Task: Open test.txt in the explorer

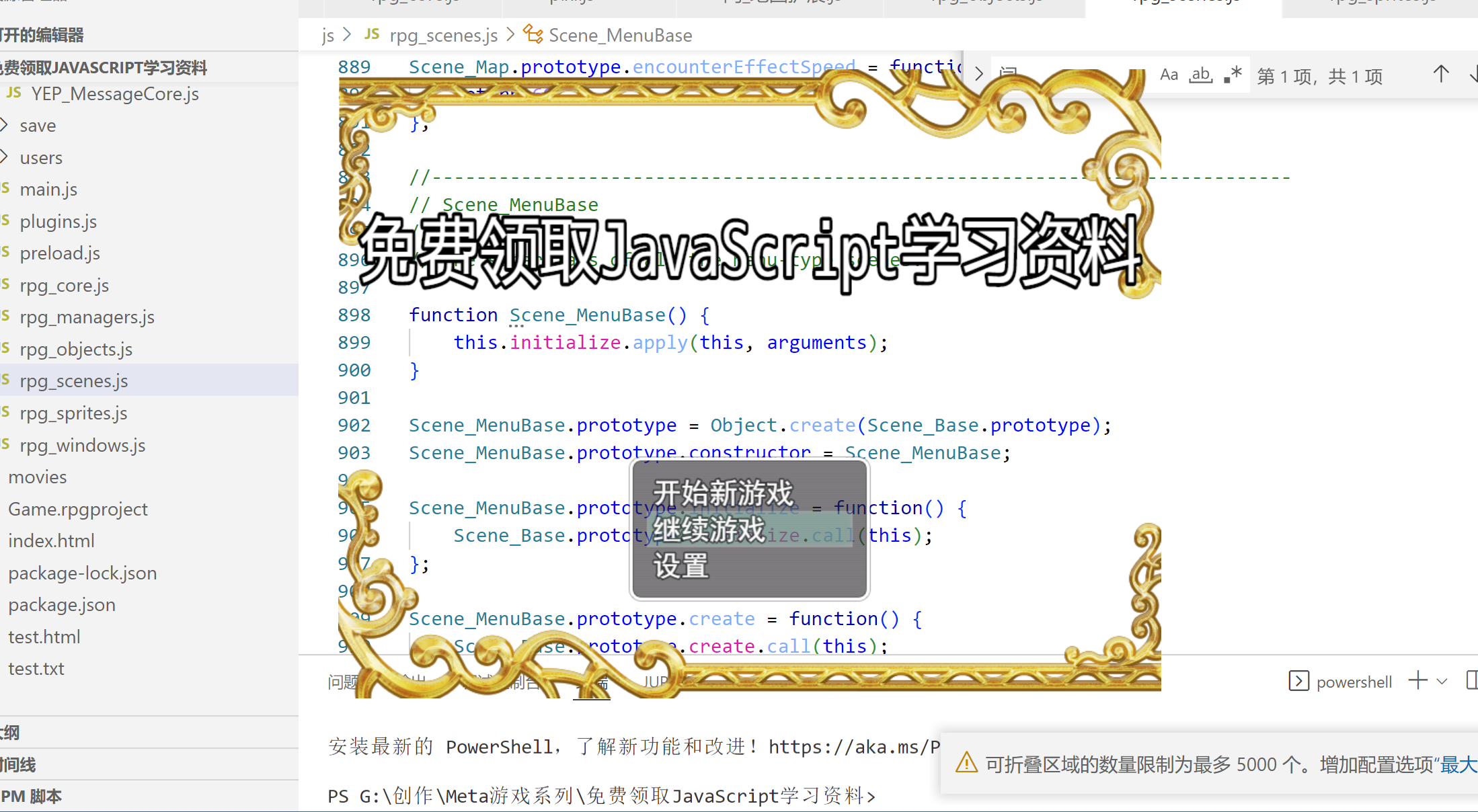Action: click(36, 668)
